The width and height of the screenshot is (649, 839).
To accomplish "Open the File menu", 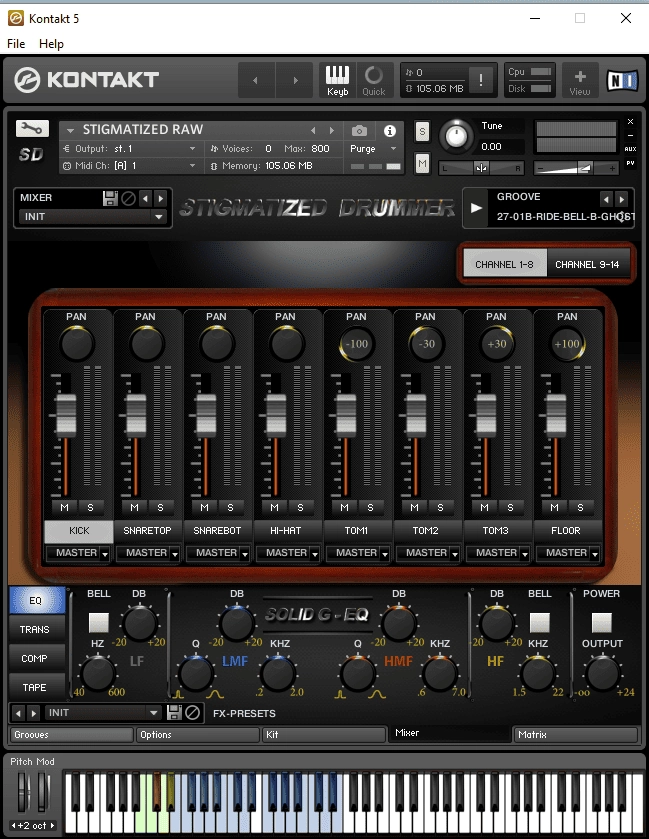I will point(16,44).
